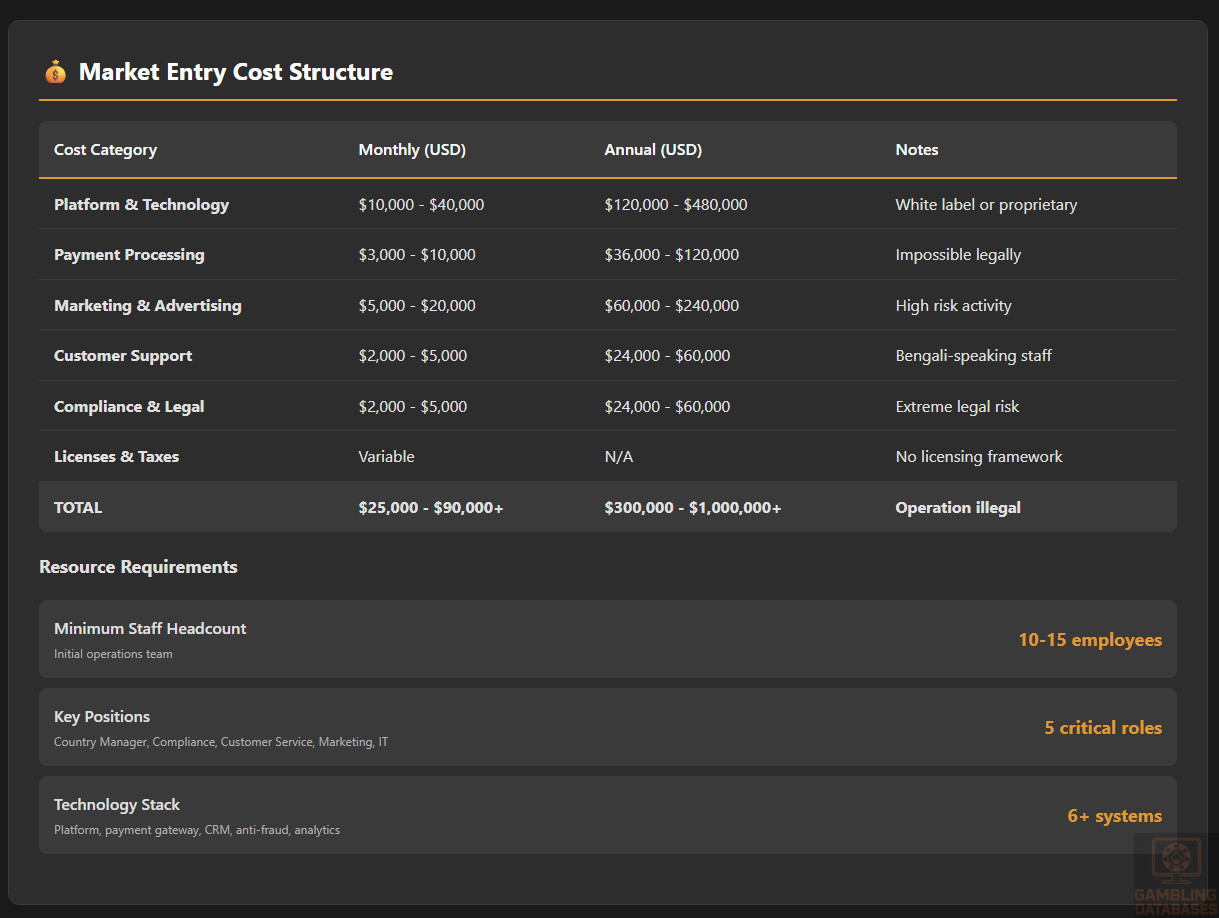Image resolution: width=1219 pixels, height=918 pixels.
Task: Select the Licenses & Taxes row label
Action: [x=116, y=457]
